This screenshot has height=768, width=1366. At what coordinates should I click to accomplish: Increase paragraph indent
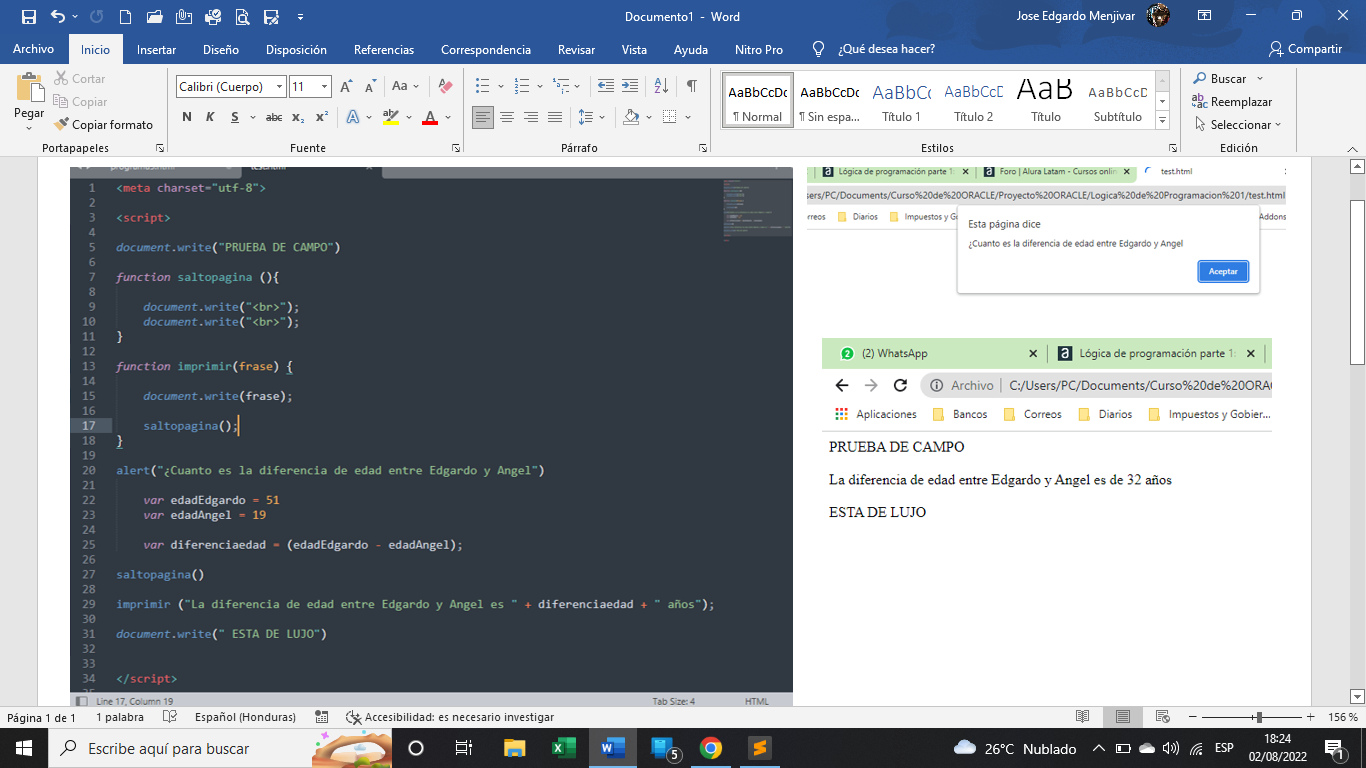[630, 87]
